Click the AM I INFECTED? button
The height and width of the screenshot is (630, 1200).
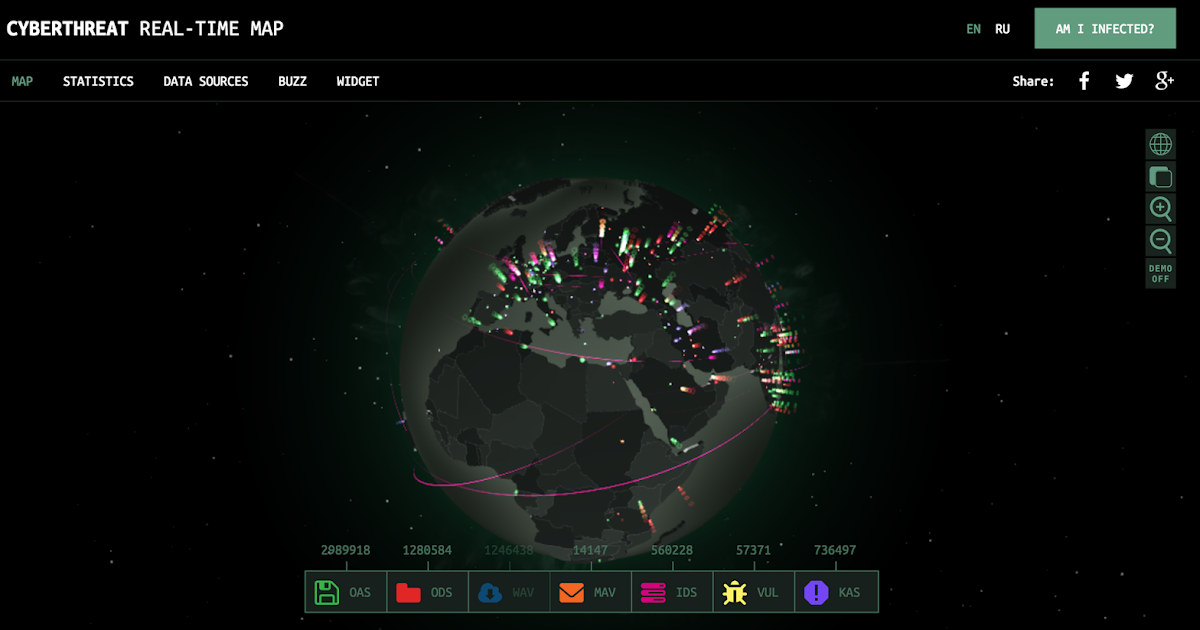(x=1105, y=28)
